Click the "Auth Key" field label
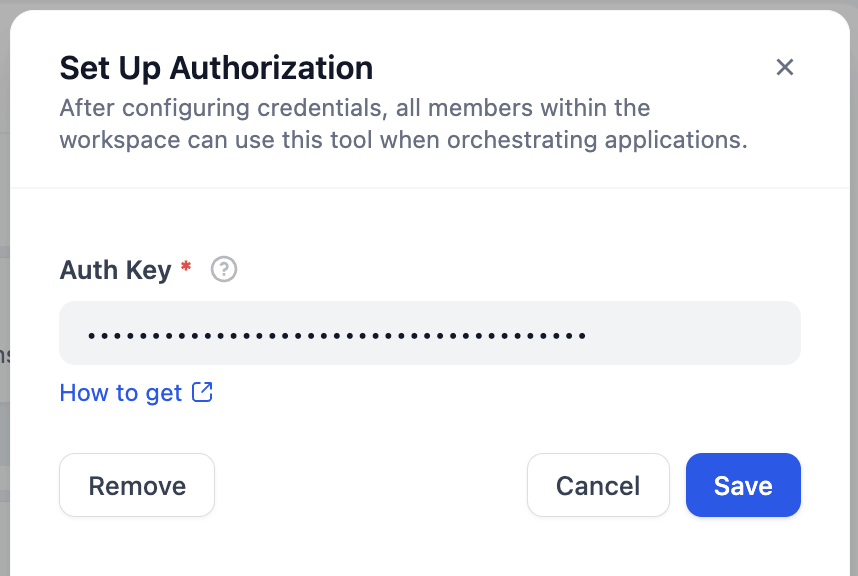Screen dimensions: 858x576 115,270
